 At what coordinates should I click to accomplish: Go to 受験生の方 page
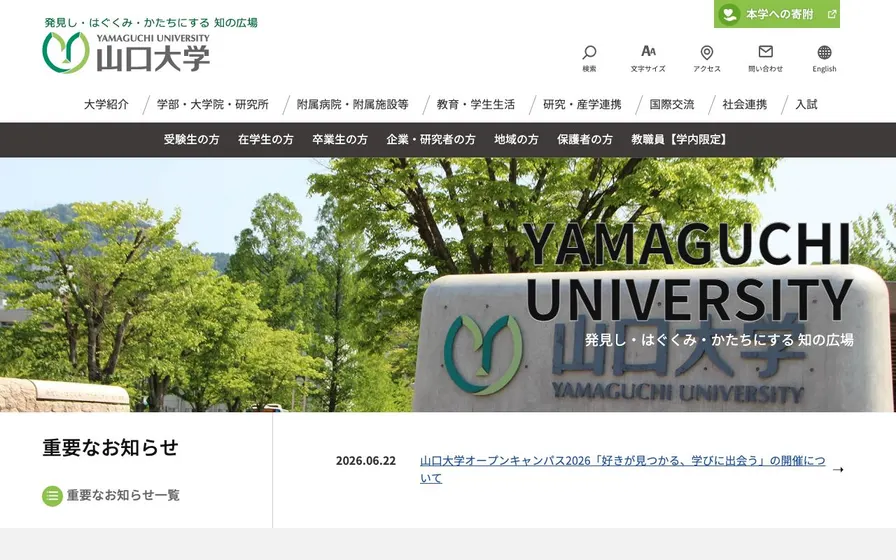(191, 139)
